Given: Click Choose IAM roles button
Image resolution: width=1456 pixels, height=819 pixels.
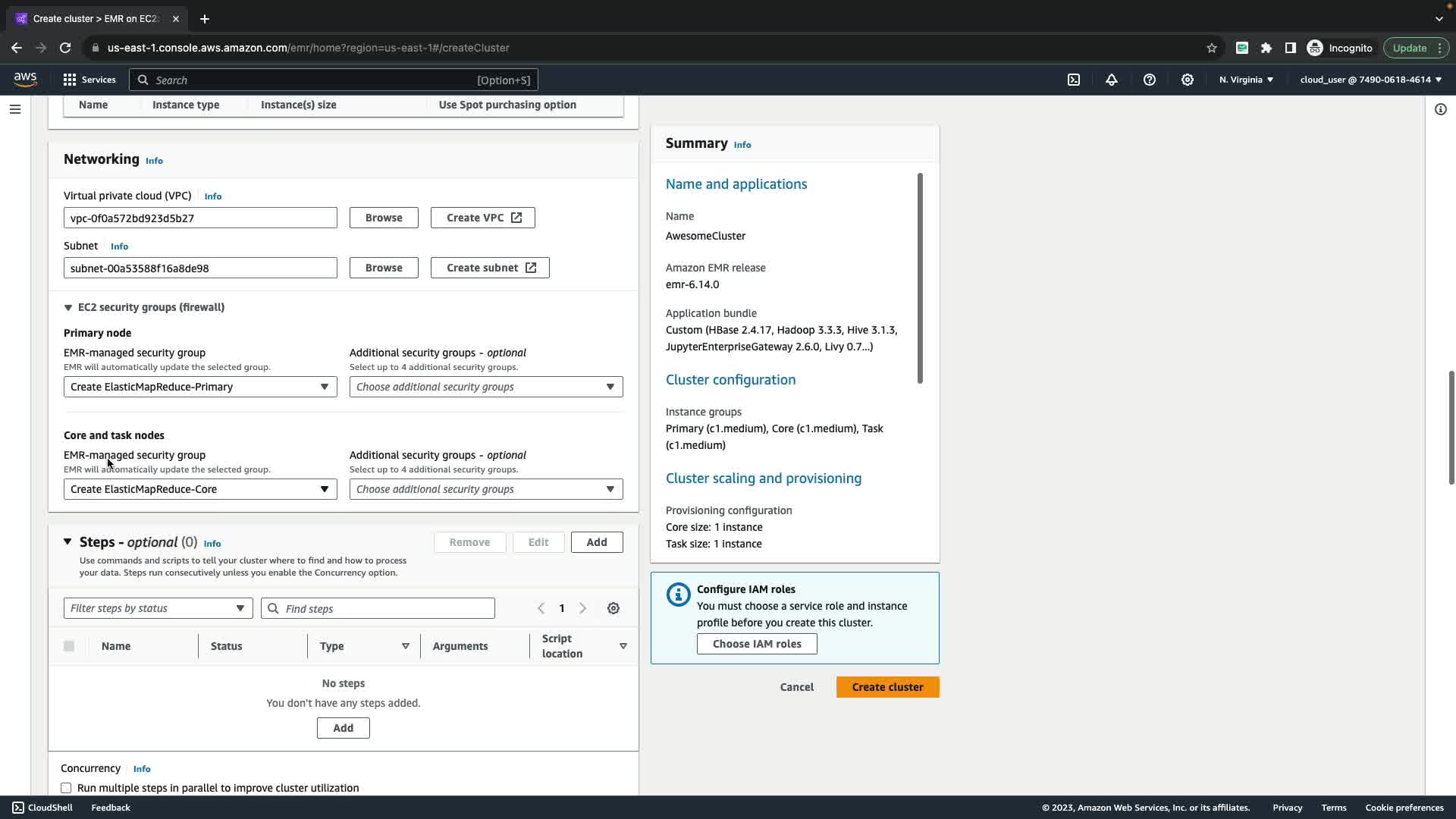Looking at the screenshot, I should (756, 644).
